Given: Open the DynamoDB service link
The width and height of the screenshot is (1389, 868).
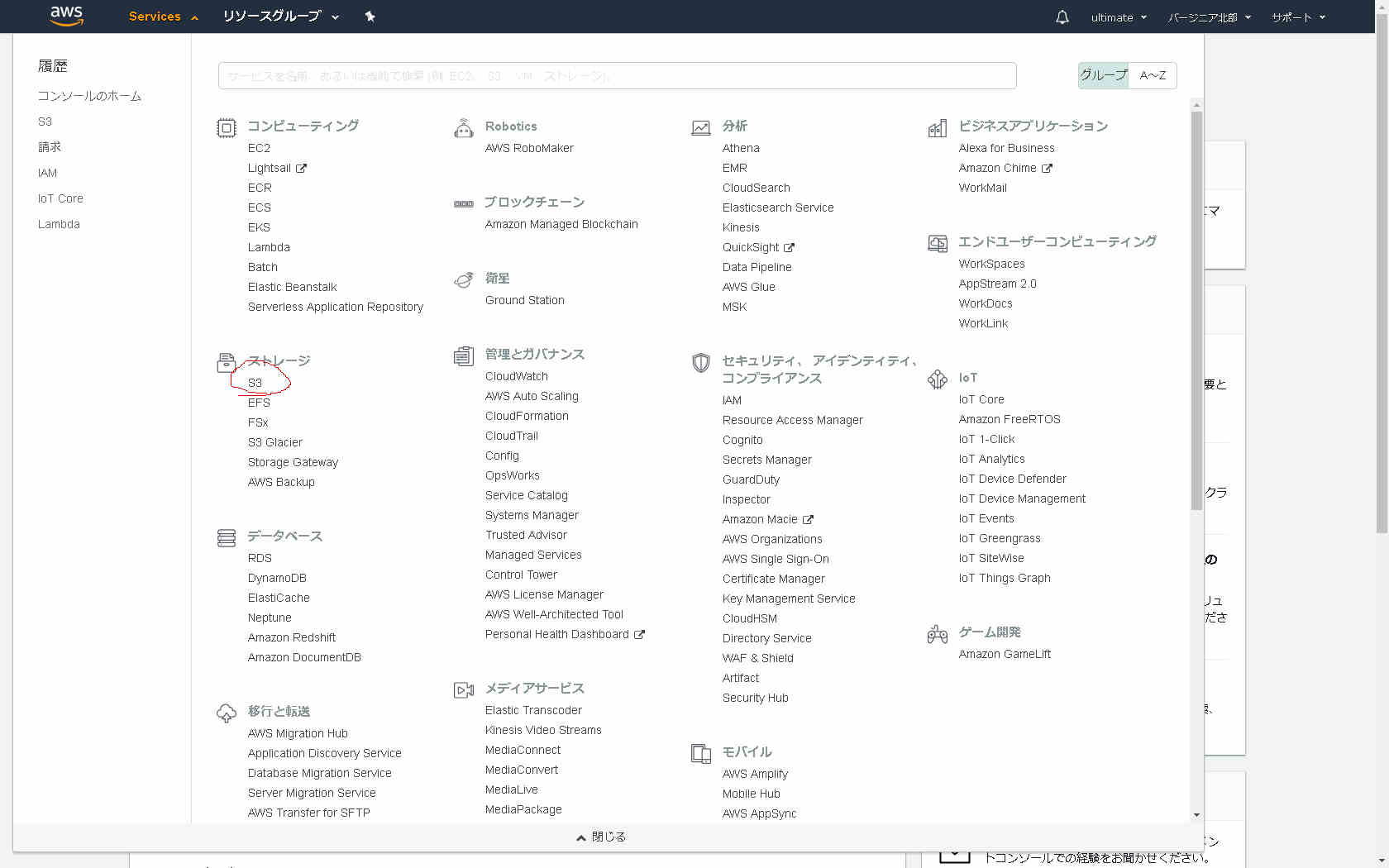Looking at the screenshot, I should pos(277,578).
